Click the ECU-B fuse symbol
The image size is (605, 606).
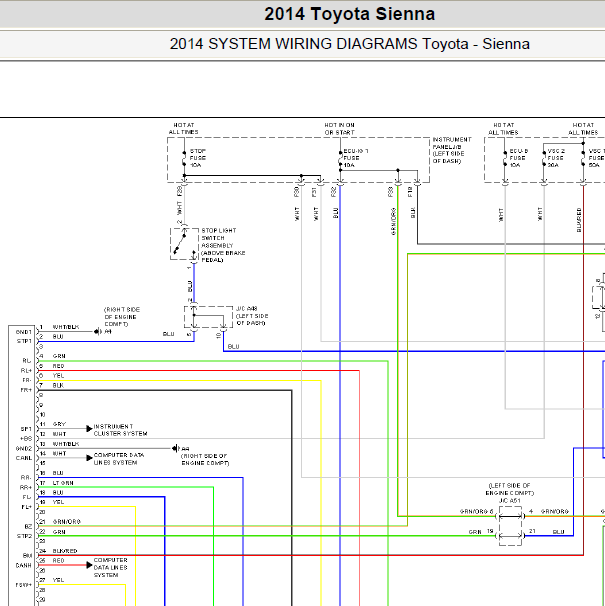coord(505,158)
